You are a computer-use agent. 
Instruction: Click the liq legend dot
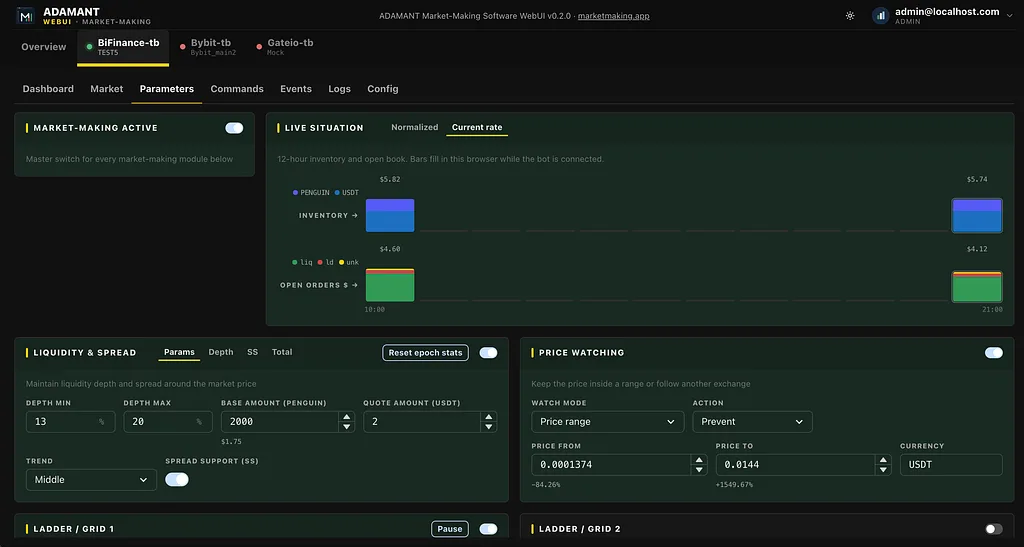click(x=295, y=262)
